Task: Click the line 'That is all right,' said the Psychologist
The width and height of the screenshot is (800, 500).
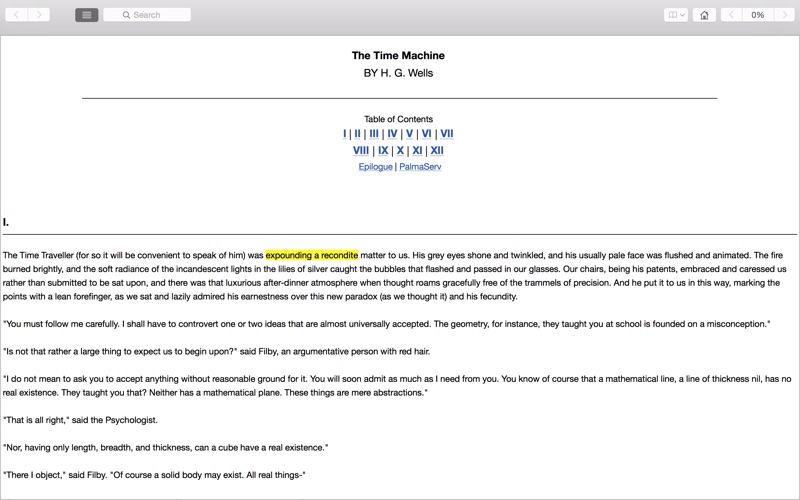Action: pos(80,420)
